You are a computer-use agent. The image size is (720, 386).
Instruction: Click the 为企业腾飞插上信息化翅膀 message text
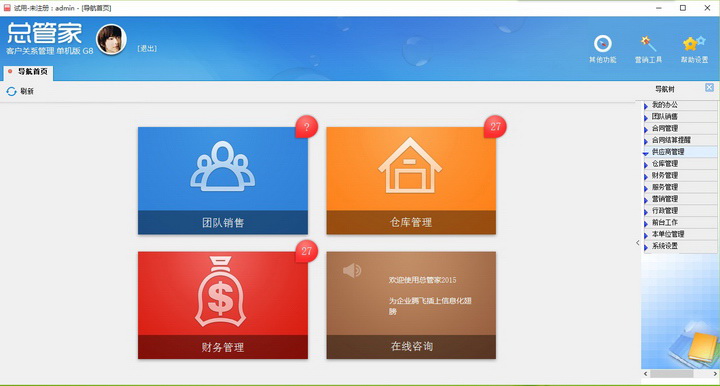tap(430, 306)
